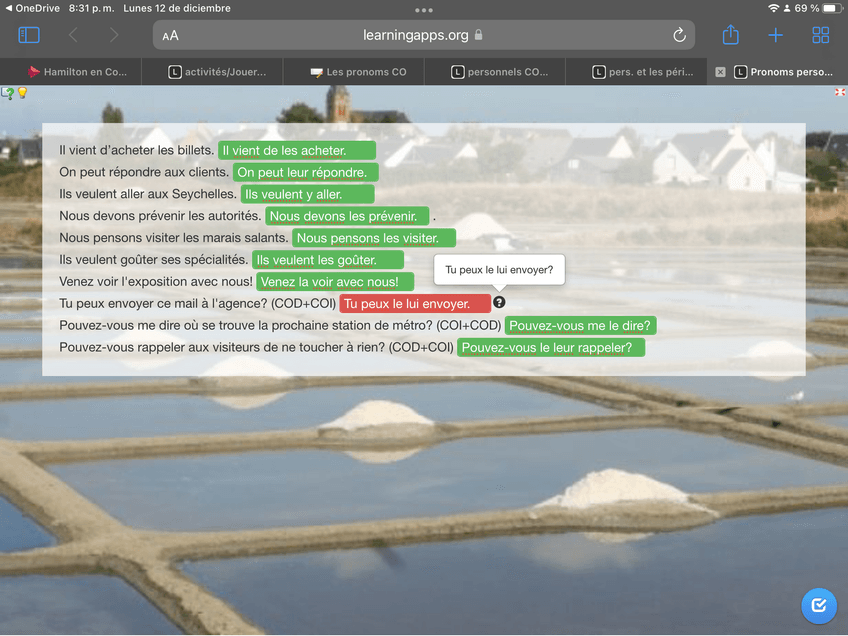Show tab overview grid icon
The height and width of the screenshot is (636, 848).
point(820,35)
